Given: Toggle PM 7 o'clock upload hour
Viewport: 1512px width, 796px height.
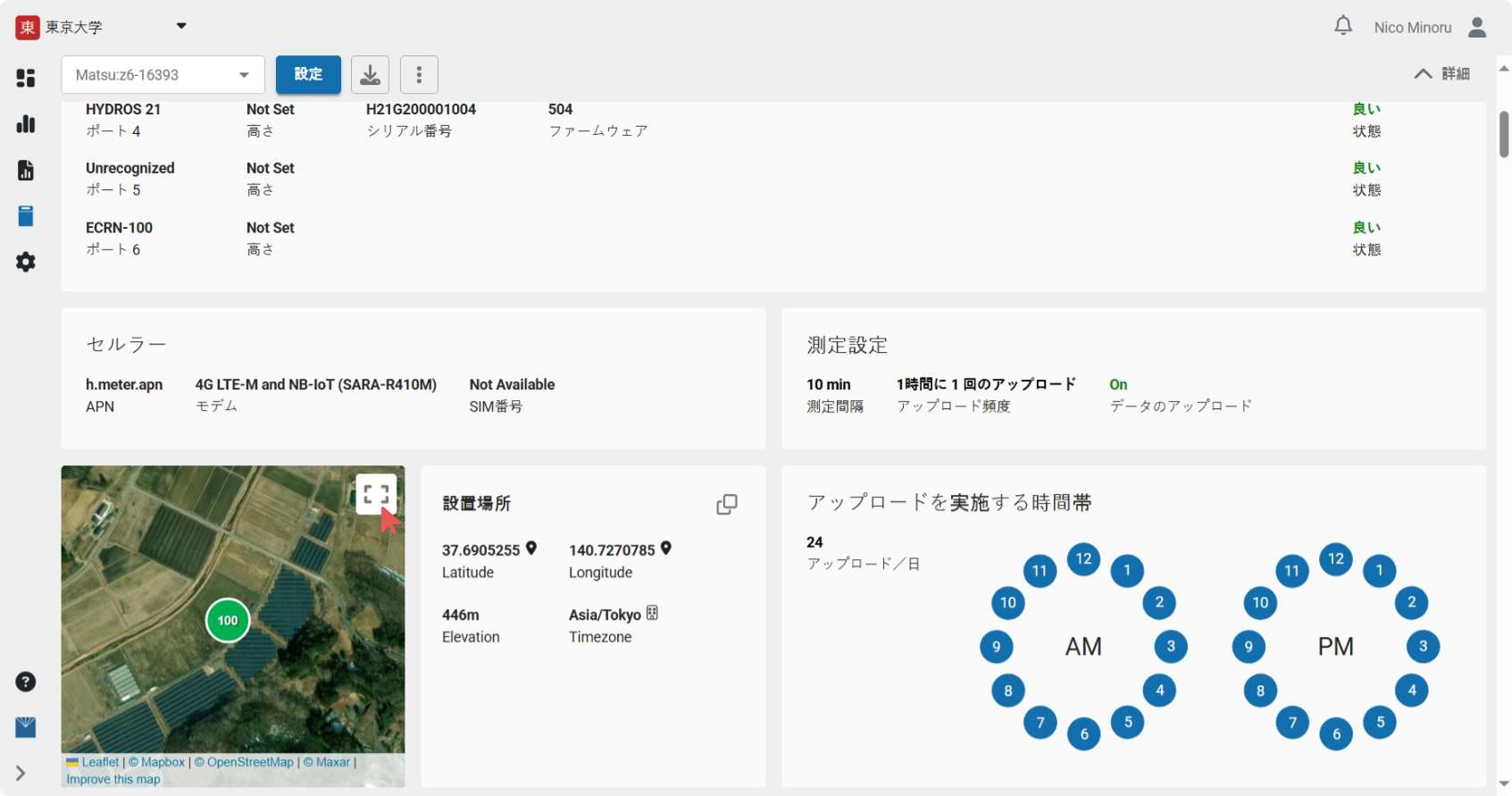Looking at the screenshot, I should [1292, 722].
